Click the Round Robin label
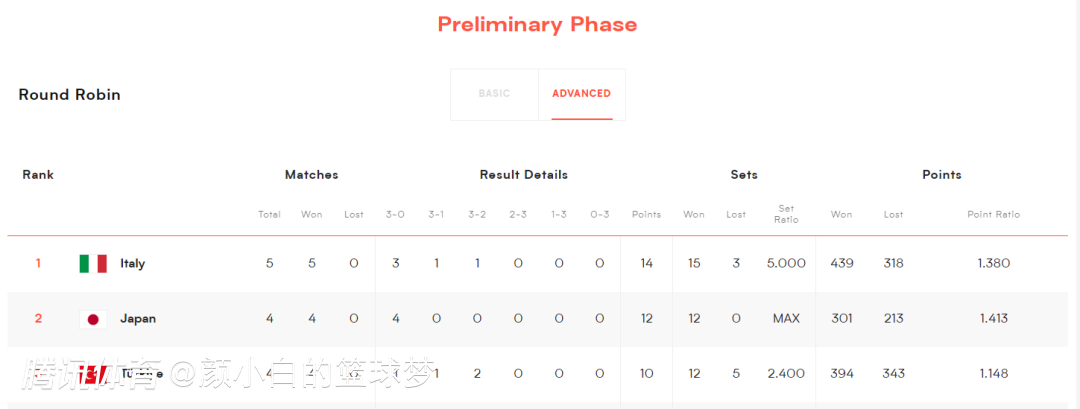Image resolution: width=1080 pixels, height=409 pixels. (70, 95)
